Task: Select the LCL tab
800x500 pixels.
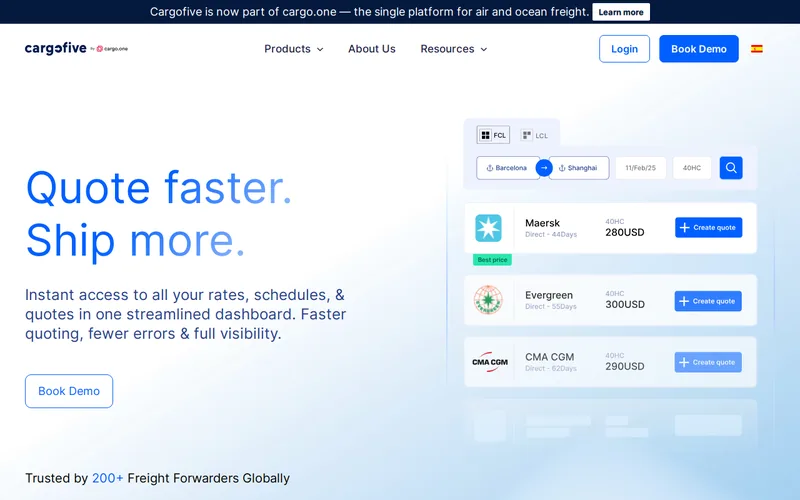Action: pyautogui.click(x=534, y=135)
